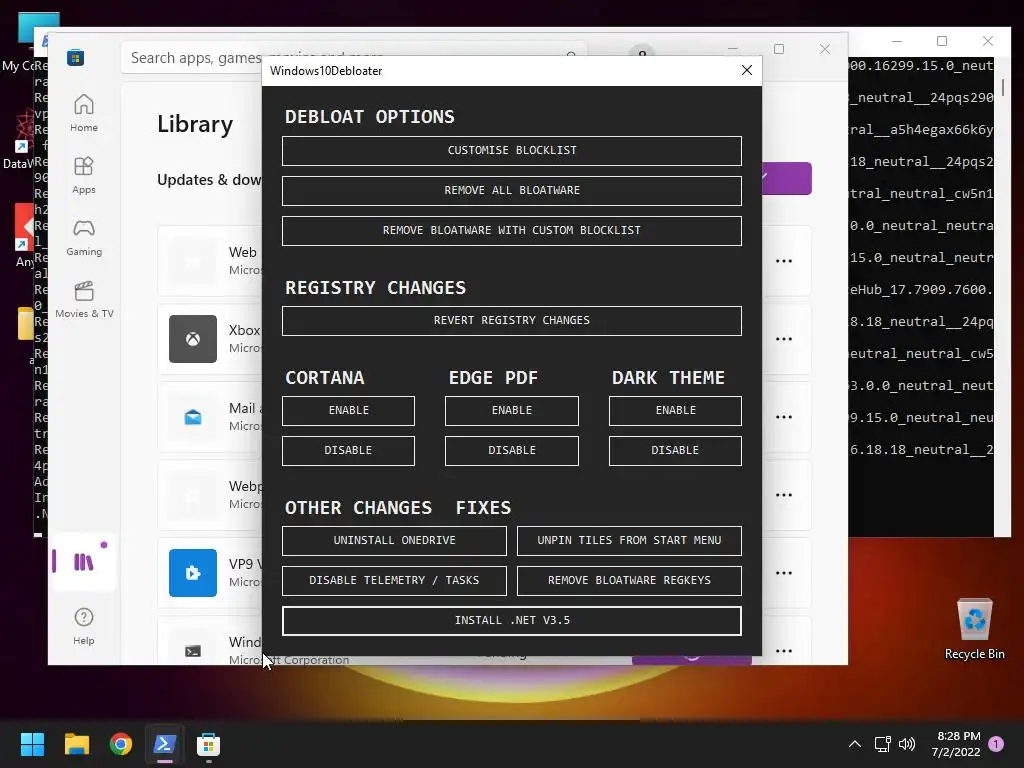The height and width of the screenshot is (768, 1024).
Task: Click the network icon in system tray
Action: (883, 744)
